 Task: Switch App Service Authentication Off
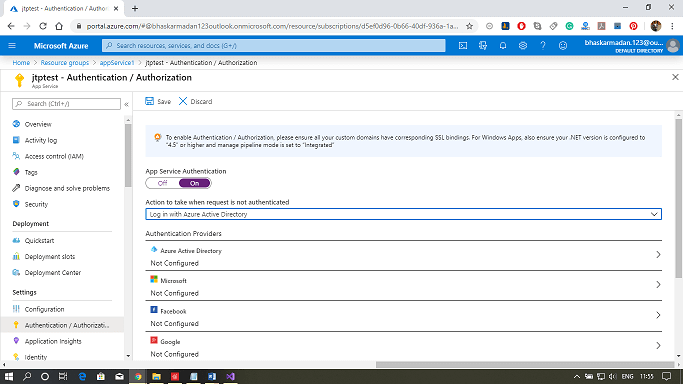coord(162,183)
